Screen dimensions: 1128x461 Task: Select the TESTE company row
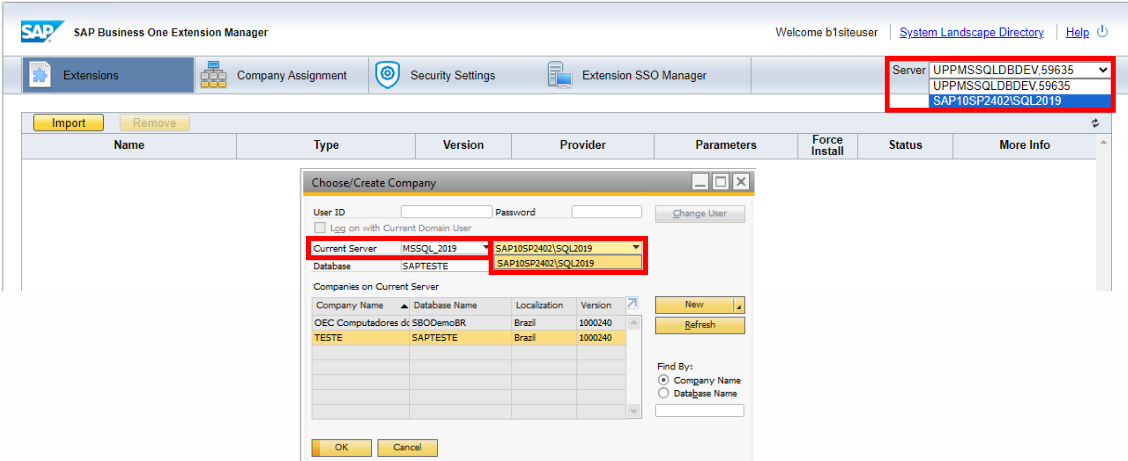469,337
